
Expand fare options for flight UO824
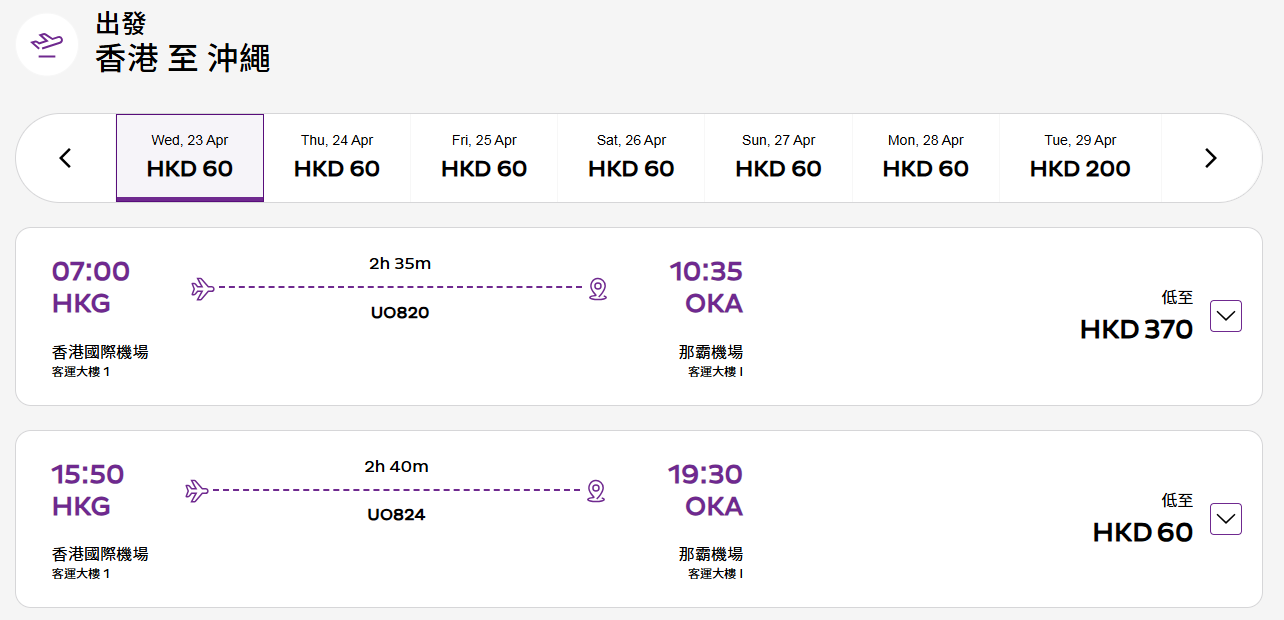tap(1226, 519)
